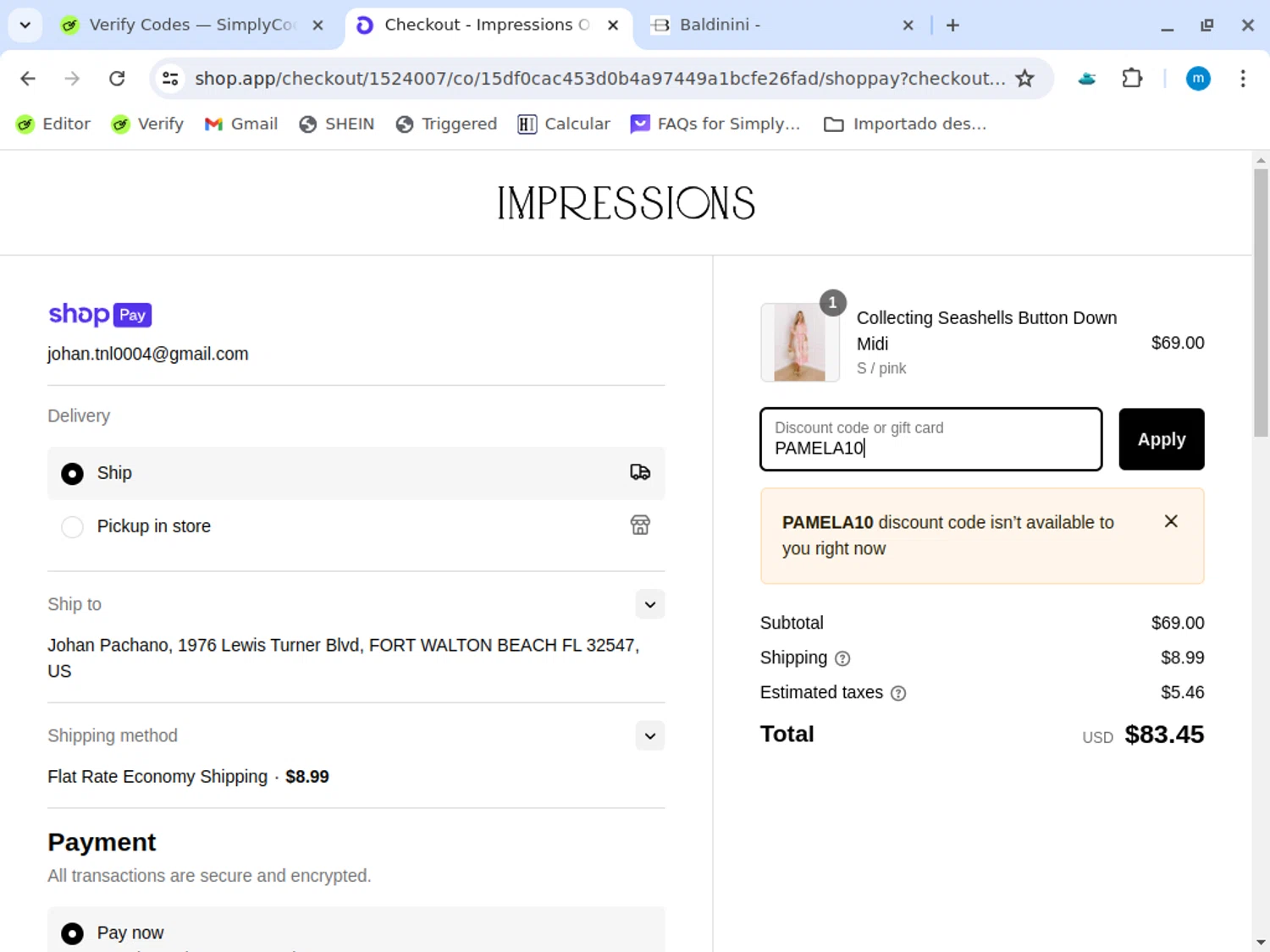Open Chrome three-dot menu
Image resolution: width=1270 pixels, height=952 pixels.
tap(1242, 79)
